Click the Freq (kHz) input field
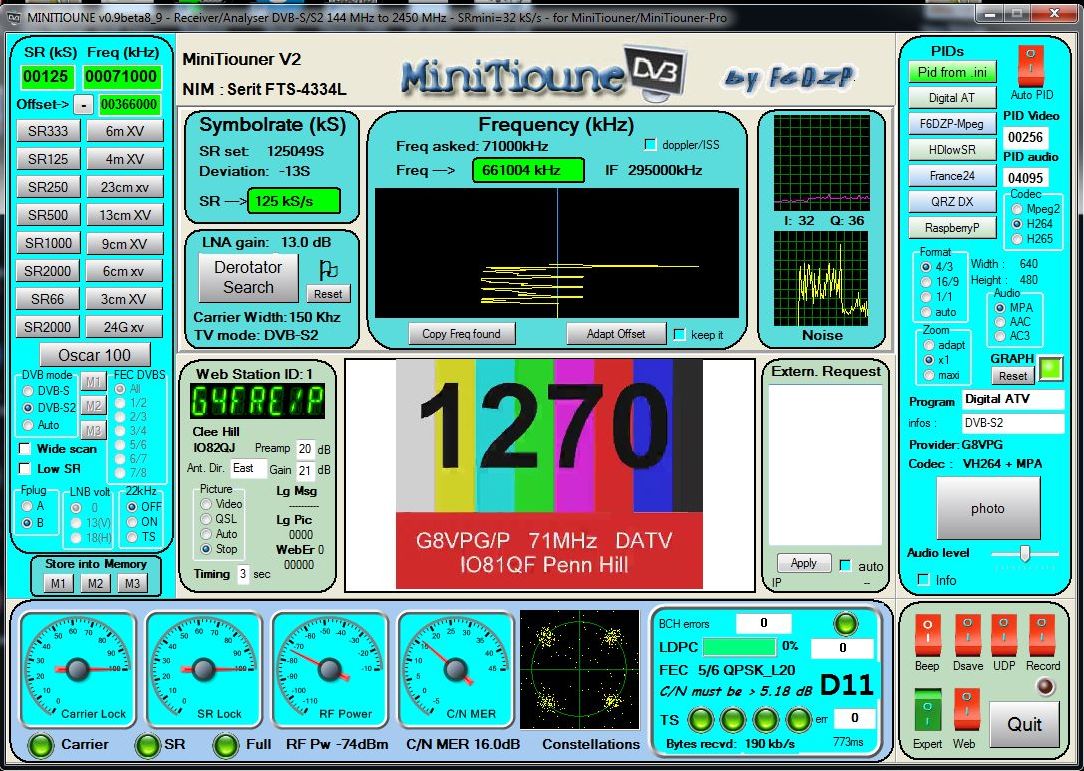This screenshot has height=771, width=1084. click(121, 76)
